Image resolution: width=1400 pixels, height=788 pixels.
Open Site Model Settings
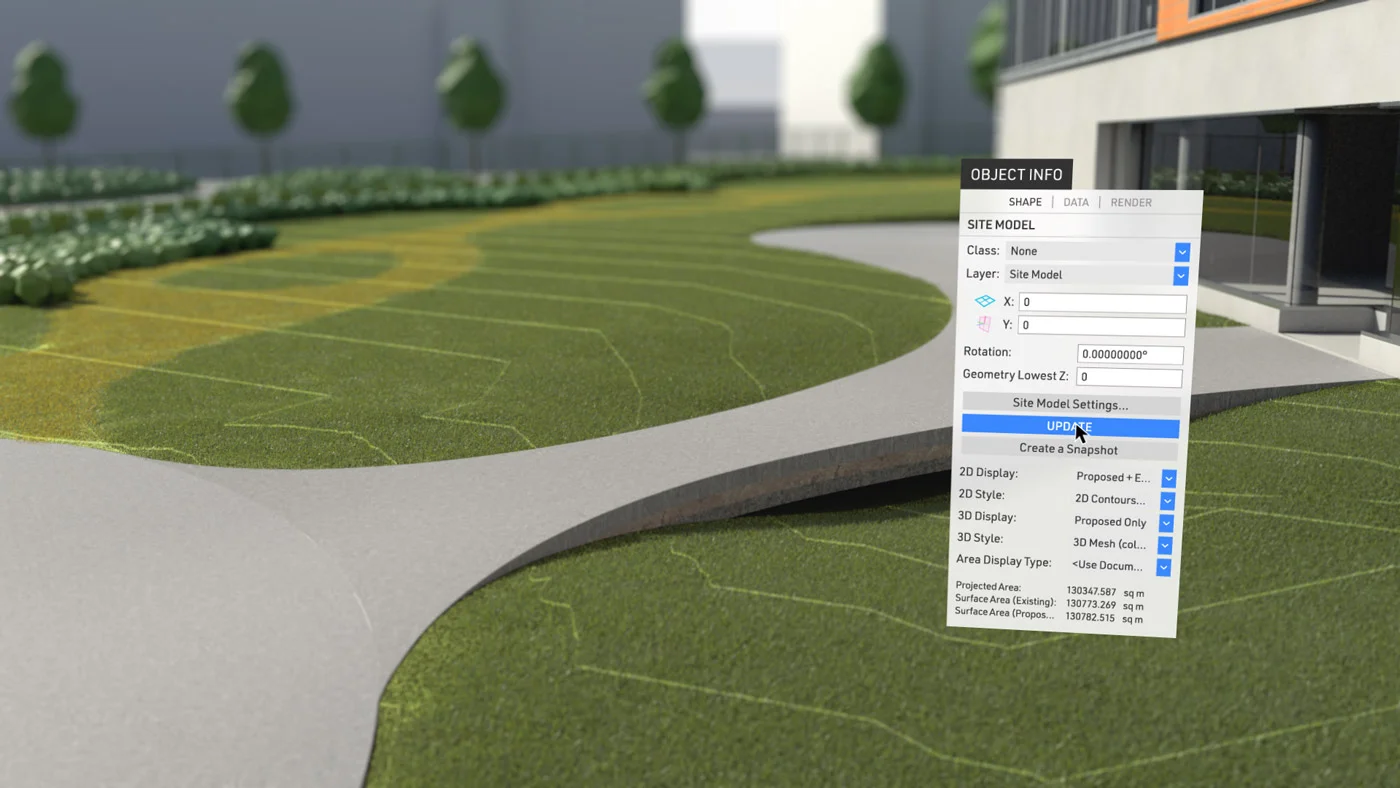1071,404
